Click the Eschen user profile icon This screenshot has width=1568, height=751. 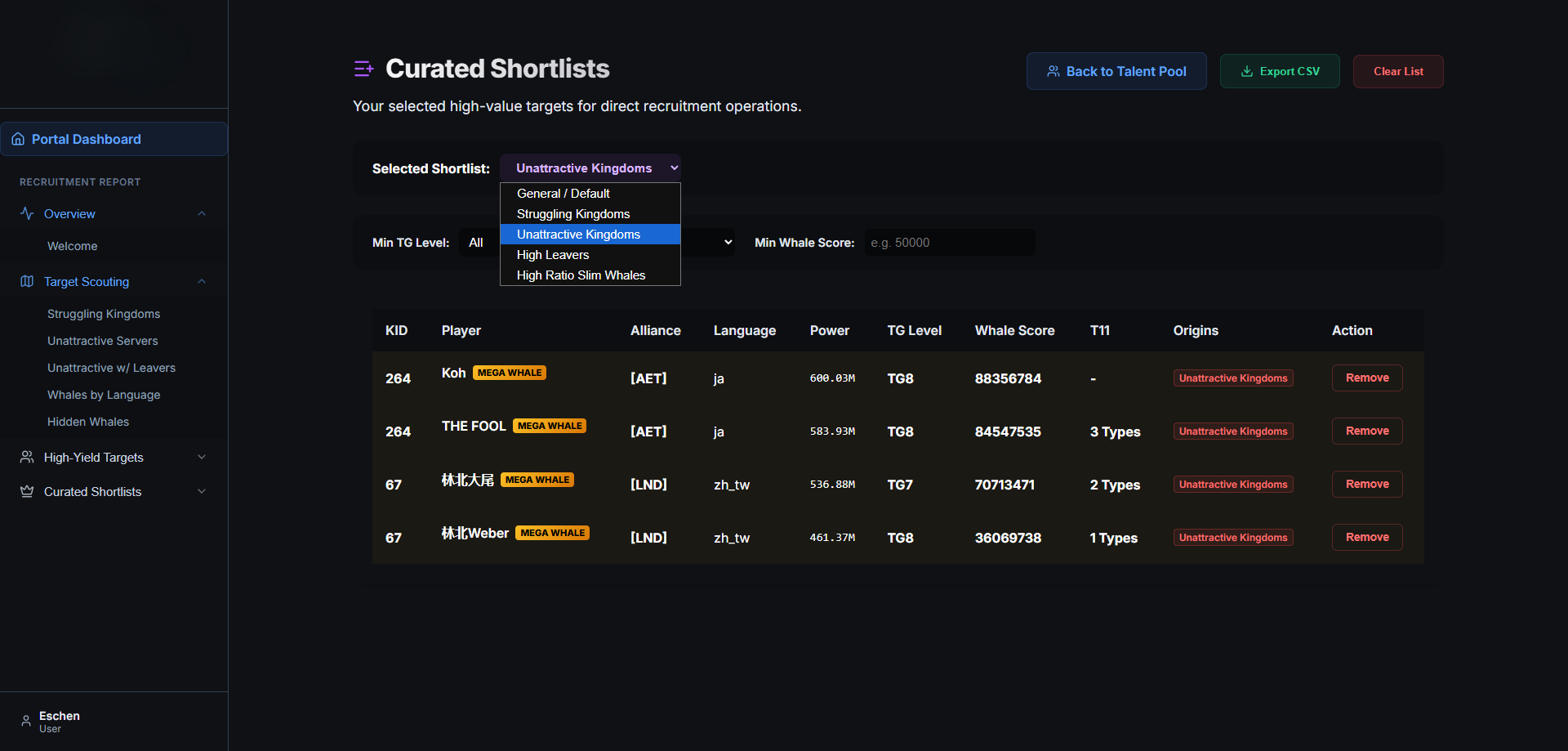(x=26, y=721)
